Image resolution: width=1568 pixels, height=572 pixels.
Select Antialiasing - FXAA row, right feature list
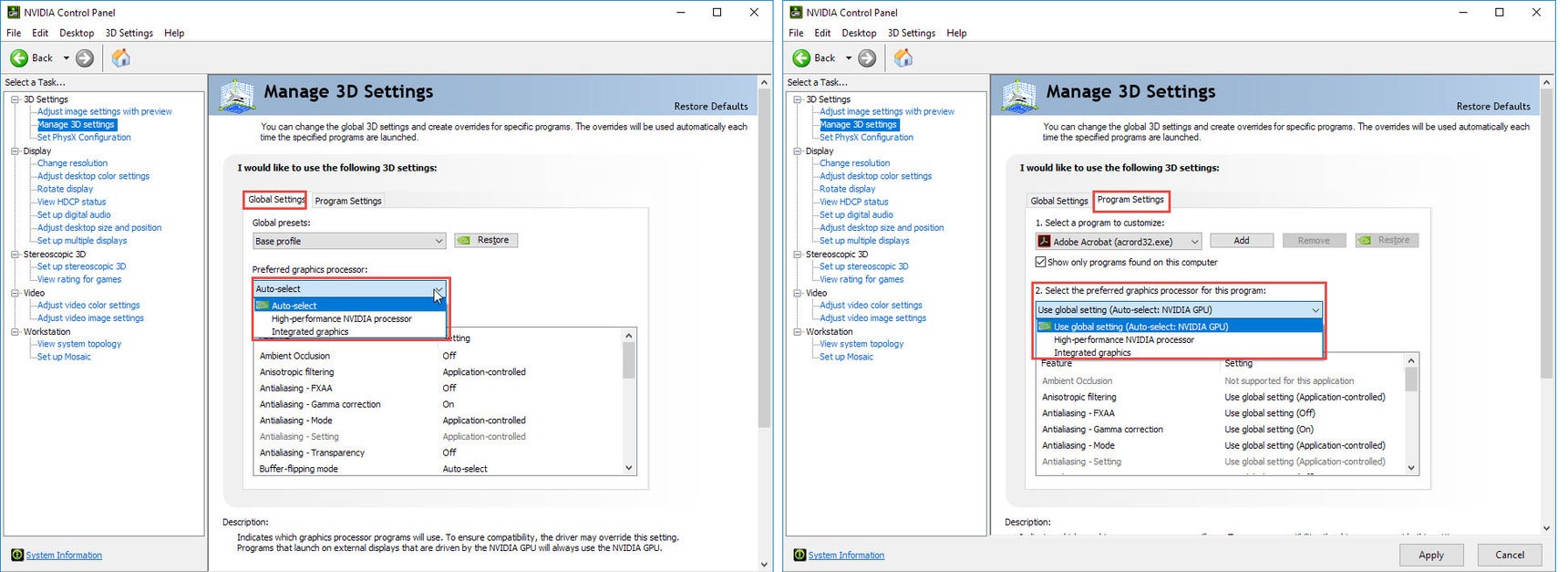click(1220, 413)
